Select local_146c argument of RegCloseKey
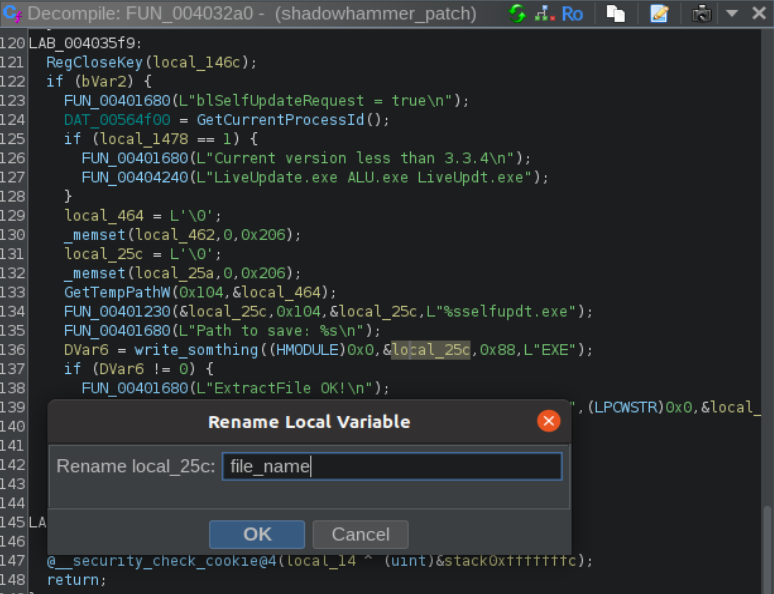Image resolution: width=774 pixels, height=594 pixels. [x=196, y=62]
